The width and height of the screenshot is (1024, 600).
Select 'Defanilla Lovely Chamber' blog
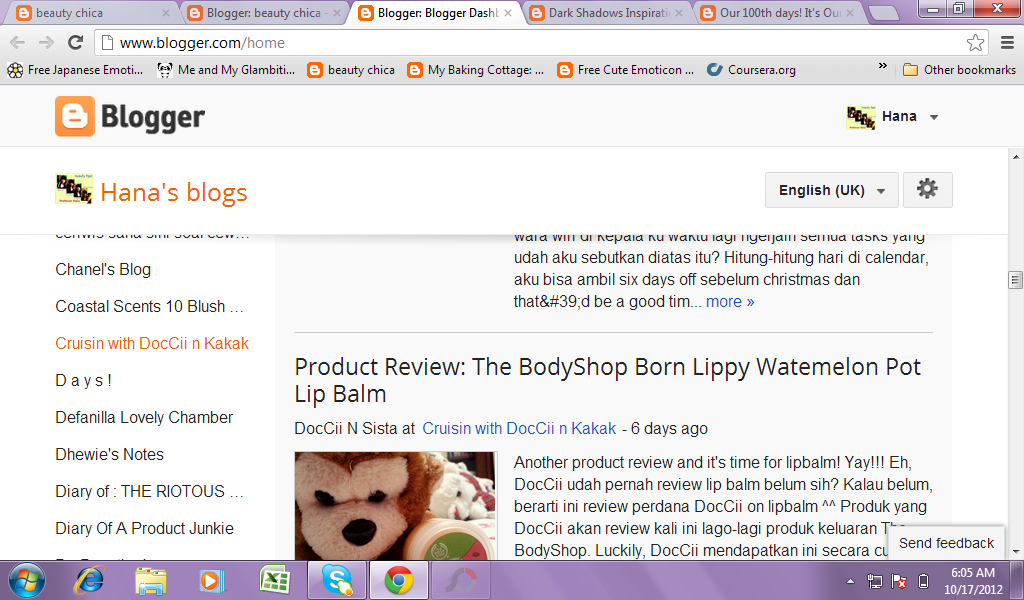144,417
